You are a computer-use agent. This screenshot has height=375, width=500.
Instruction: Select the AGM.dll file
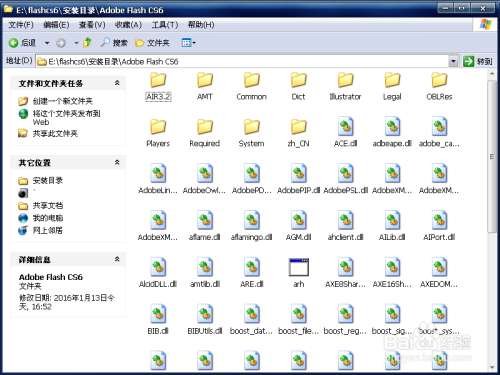(x=299, y=226)
